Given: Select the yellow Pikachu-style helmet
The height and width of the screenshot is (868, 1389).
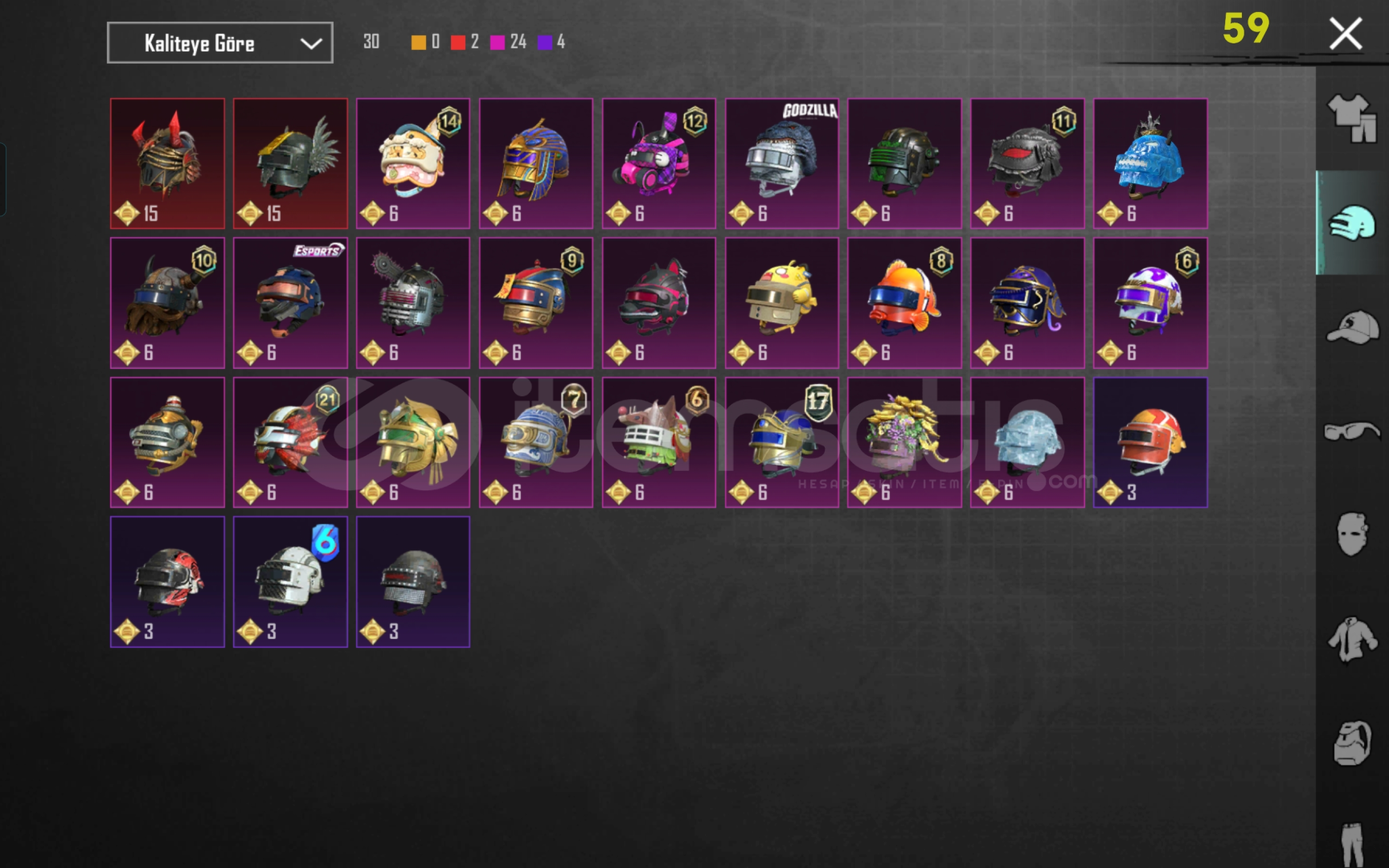Looking at the screenshot, I should (x=781, y=303).
